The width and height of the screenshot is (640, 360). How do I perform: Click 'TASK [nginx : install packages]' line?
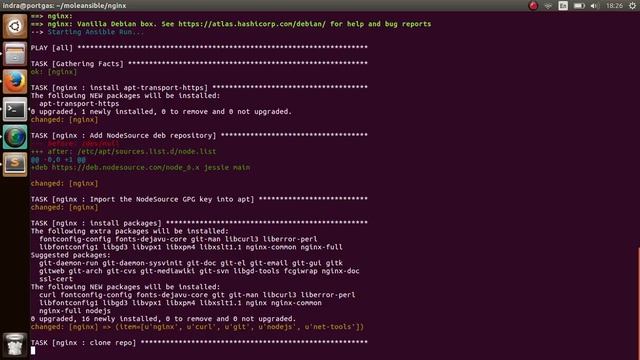(199, 223)
